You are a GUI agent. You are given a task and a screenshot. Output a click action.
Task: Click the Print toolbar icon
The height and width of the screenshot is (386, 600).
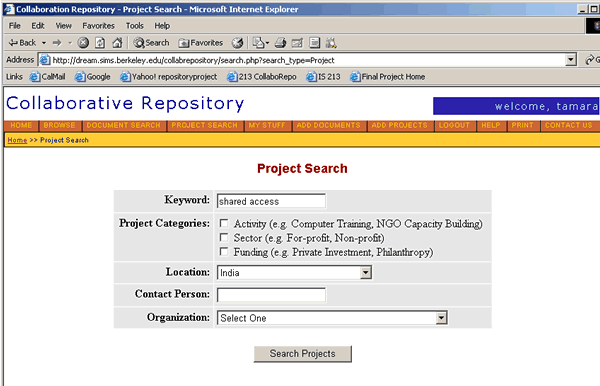[280, 43]
